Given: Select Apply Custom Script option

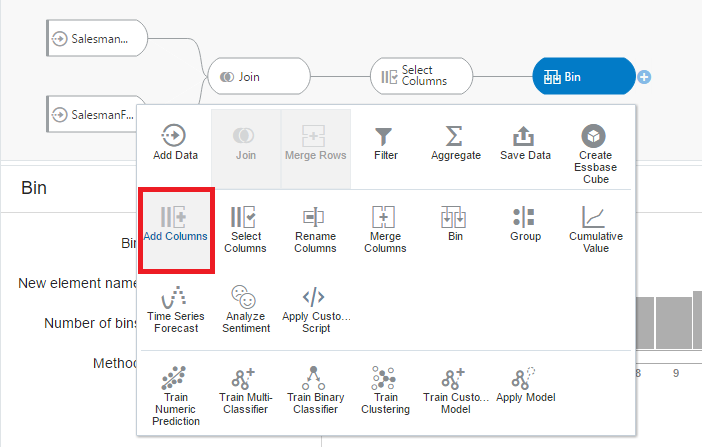Looking at the screenshot, I should click(x=316, y=309).
